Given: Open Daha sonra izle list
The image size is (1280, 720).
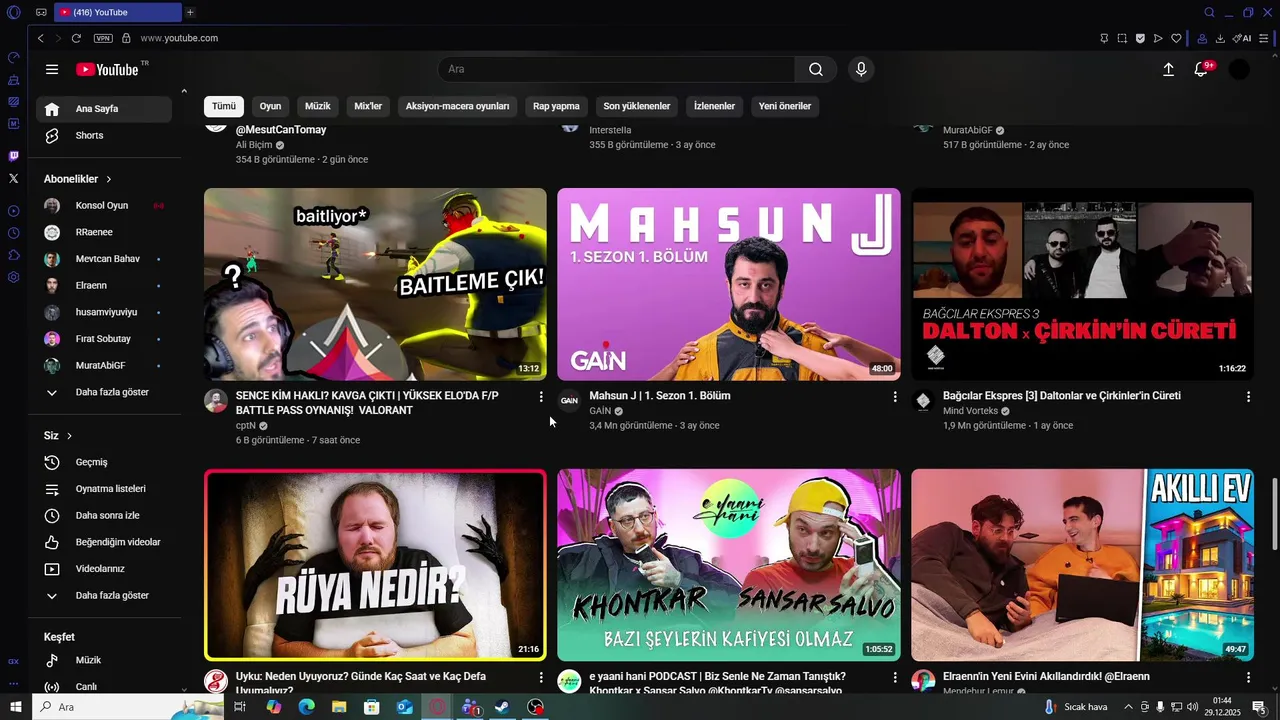Looking at the screenshot, I should (x=104, y=515).
